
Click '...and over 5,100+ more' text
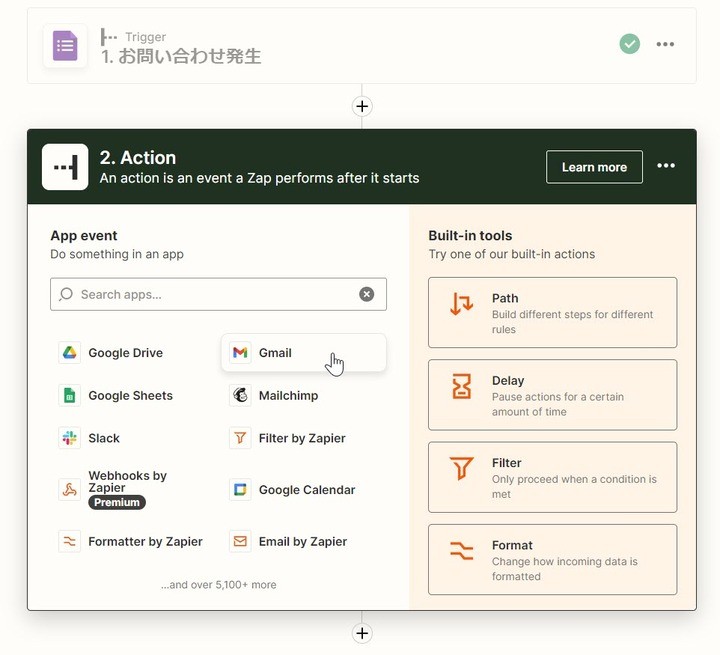pyautogui.click(x=219, y=585)
